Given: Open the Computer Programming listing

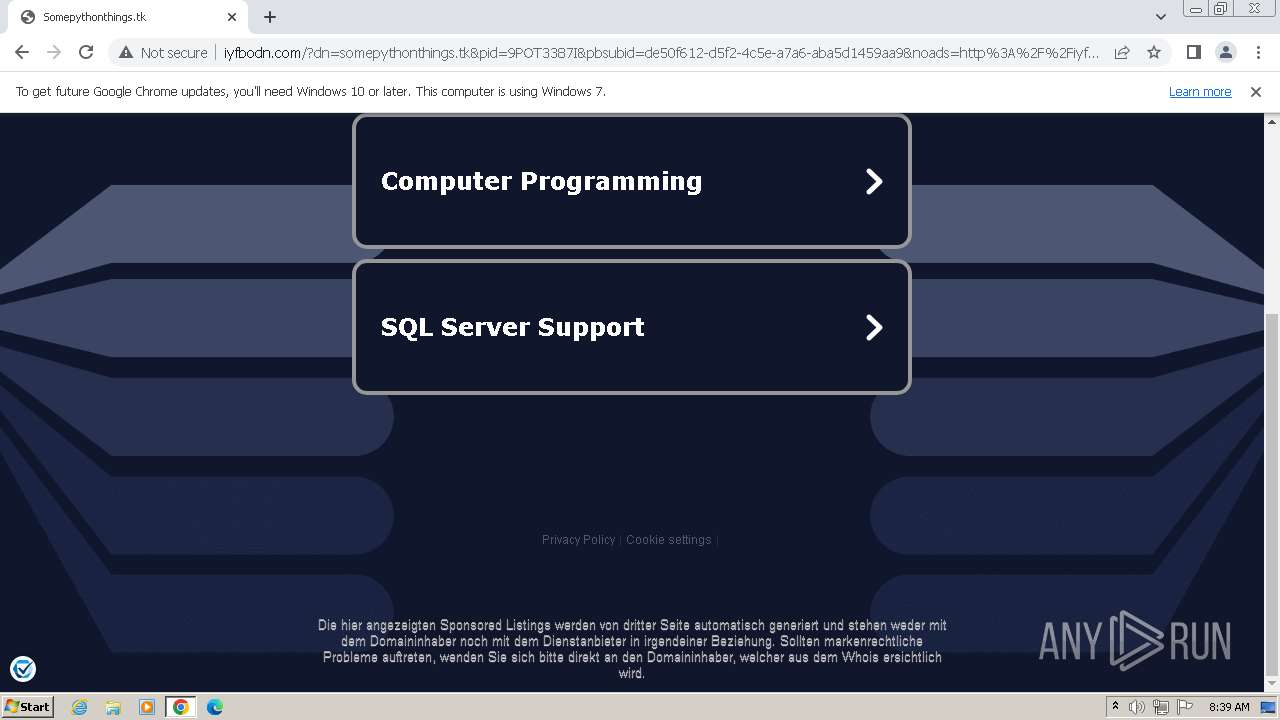Looking at the screenshot, I should point(632,181).
